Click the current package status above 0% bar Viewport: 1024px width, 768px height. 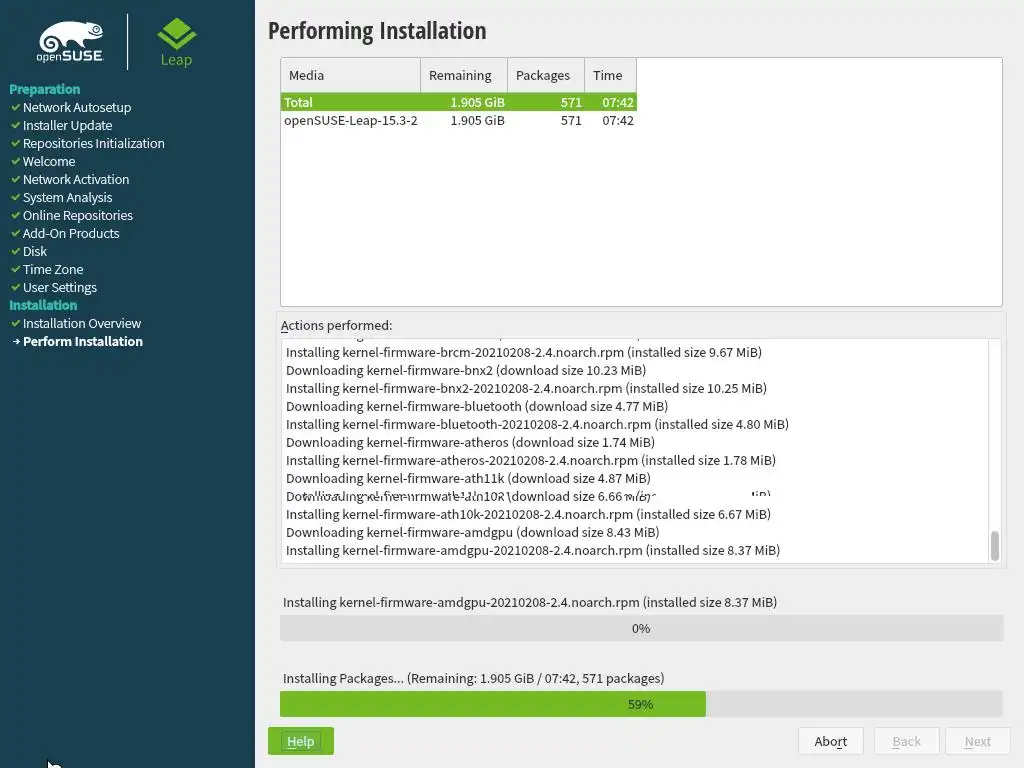[x=530, y=602]
